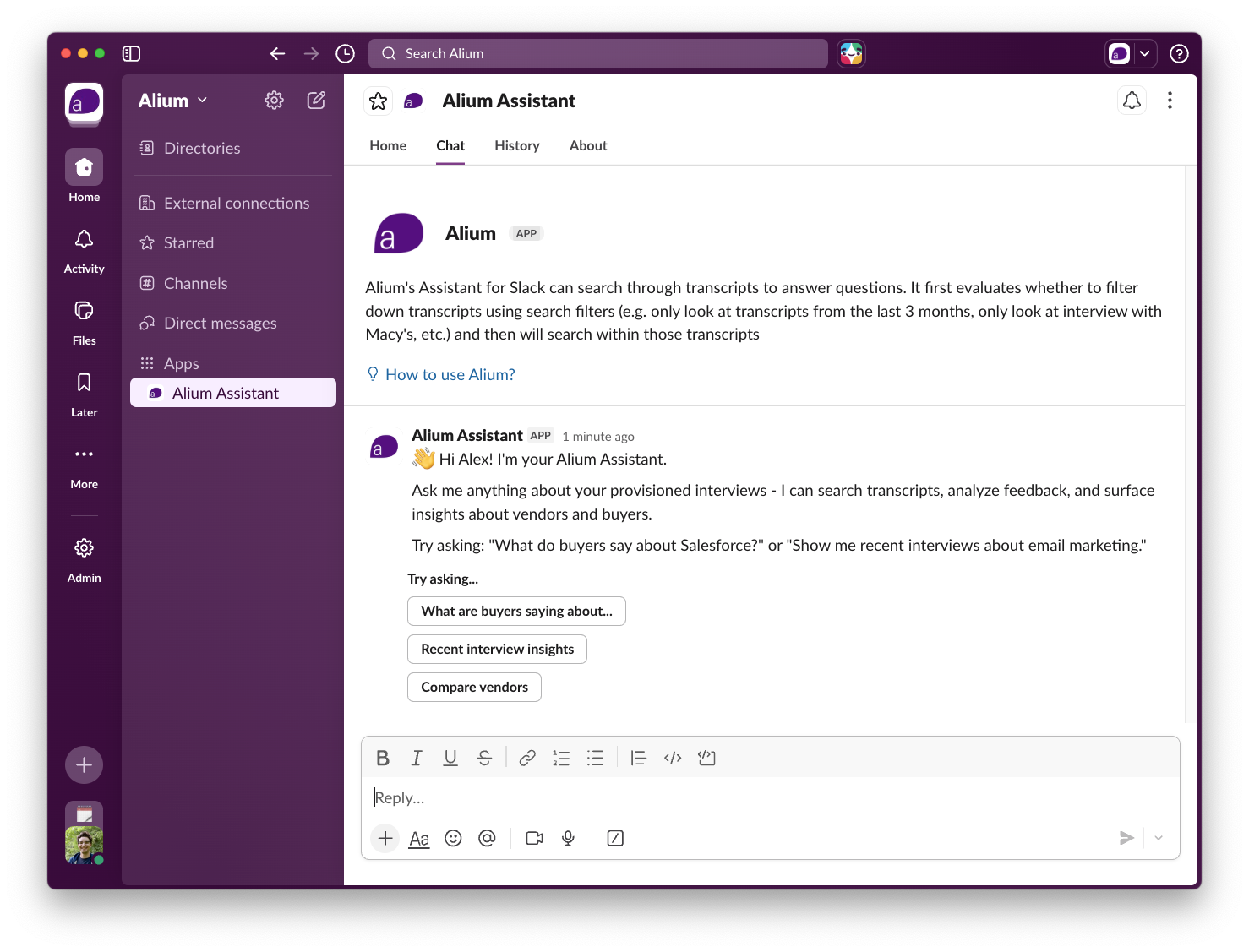Click the Search Alium field

(598, 53)
